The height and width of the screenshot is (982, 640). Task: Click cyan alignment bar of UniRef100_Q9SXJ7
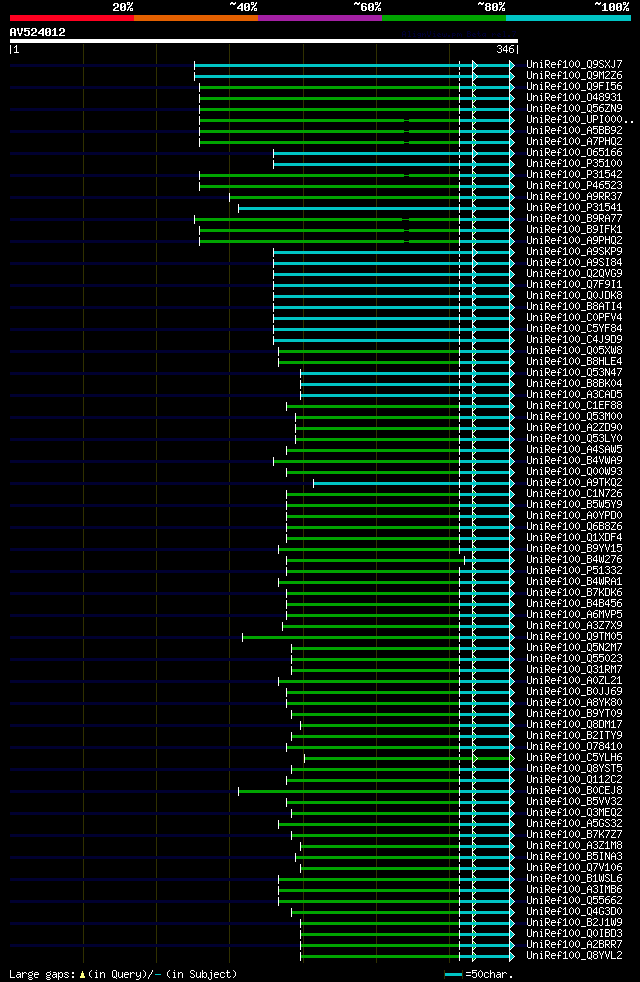(354, 65)
